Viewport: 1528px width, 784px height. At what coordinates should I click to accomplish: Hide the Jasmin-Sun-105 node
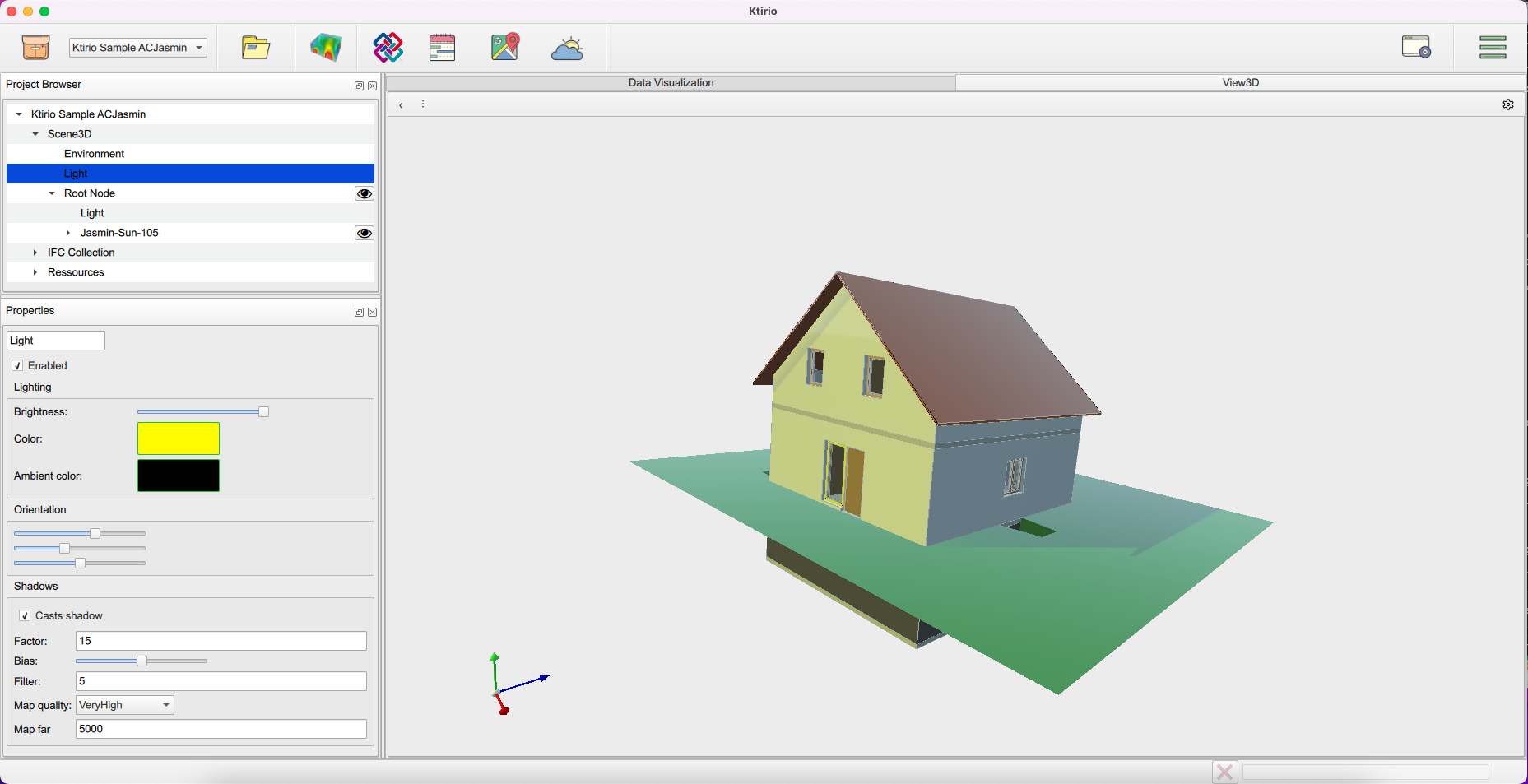click(x=364, y=233)
